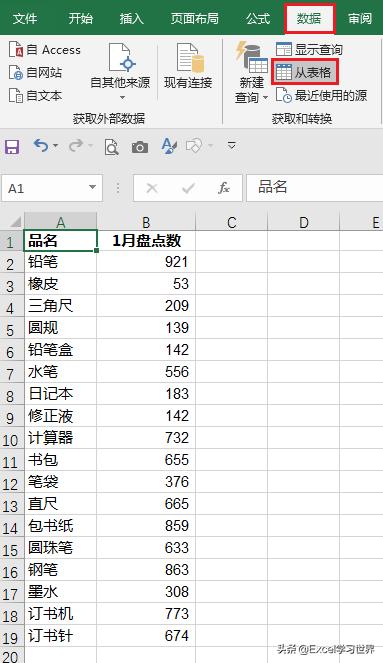
Task: Import data 自文本
Action: click(36, 96)
